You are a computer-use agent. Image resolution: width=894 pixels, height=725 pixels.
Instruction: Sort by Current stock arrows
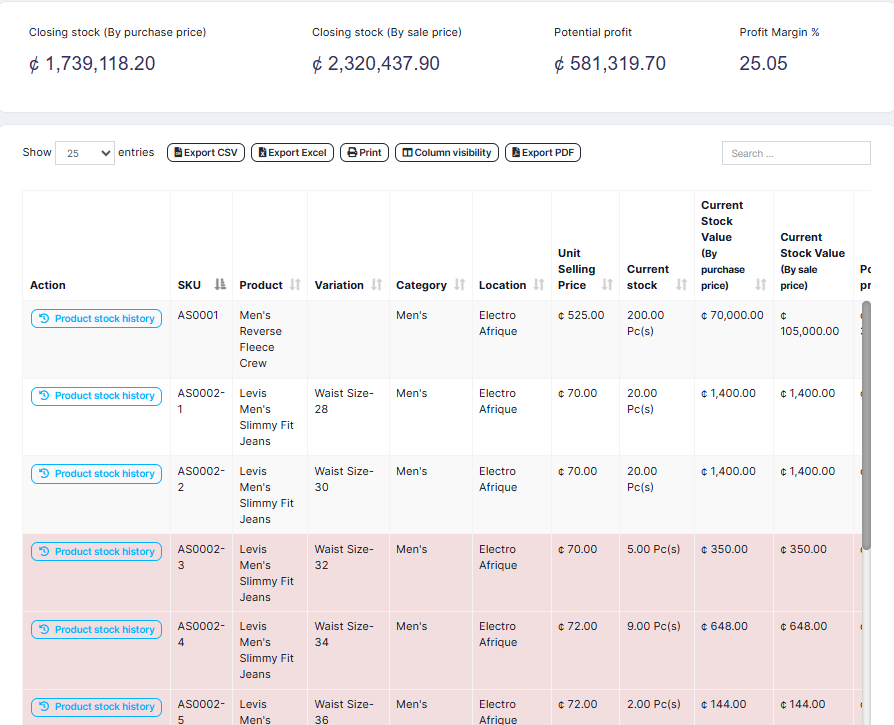(681, 284)
